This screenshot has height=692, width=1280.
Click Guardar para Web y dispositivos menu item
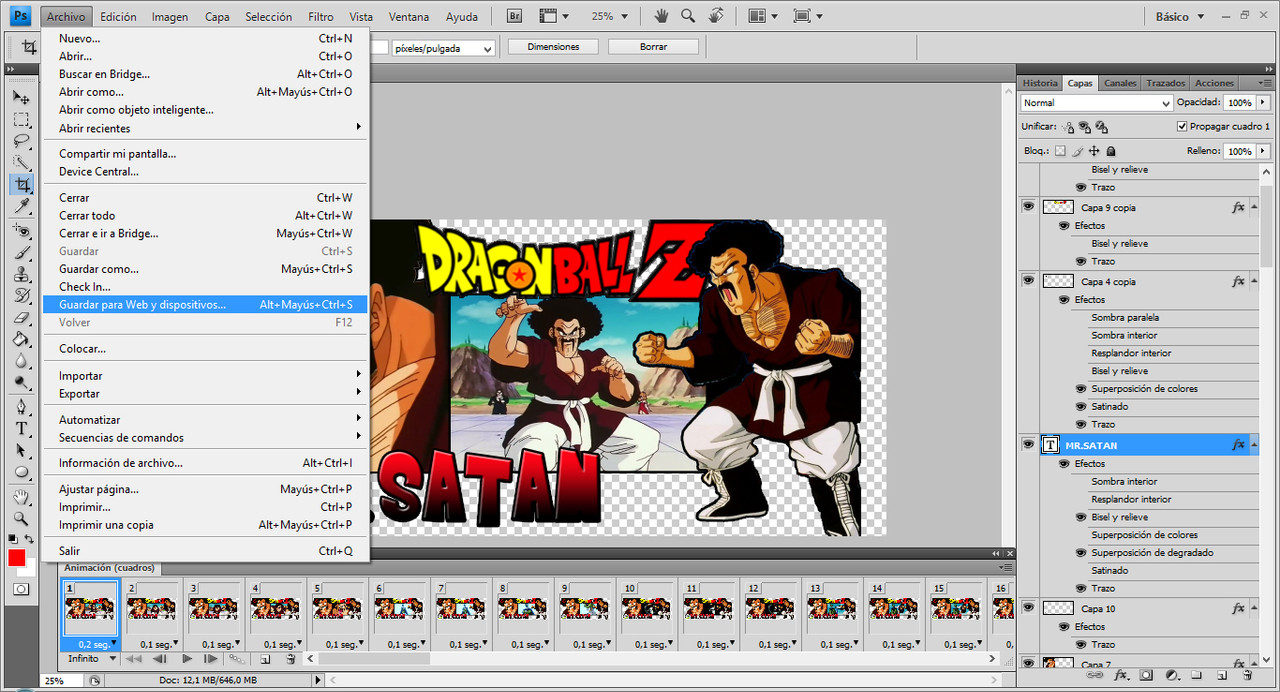(x=205, y=304)
